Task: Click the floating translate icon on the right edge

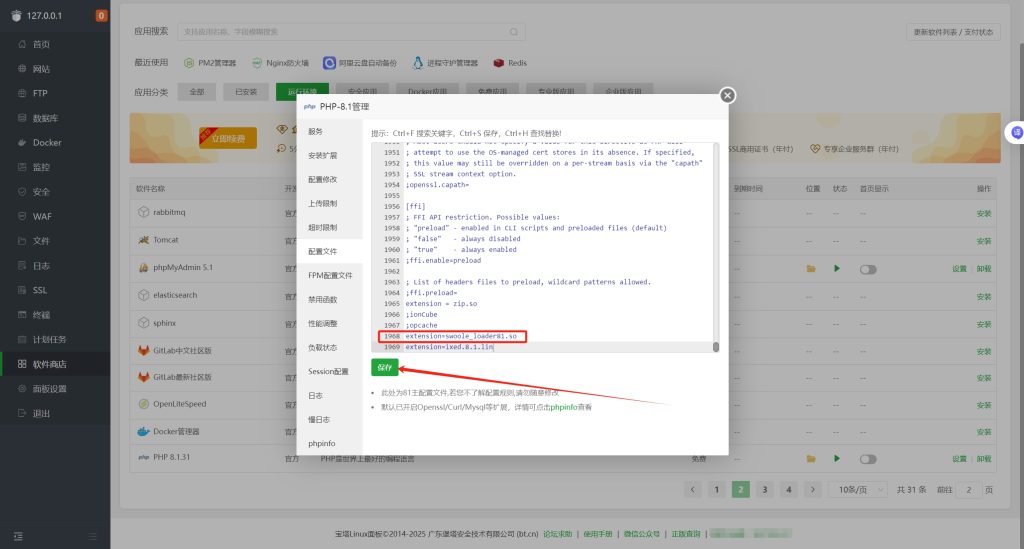Action: pos(1016,133)
